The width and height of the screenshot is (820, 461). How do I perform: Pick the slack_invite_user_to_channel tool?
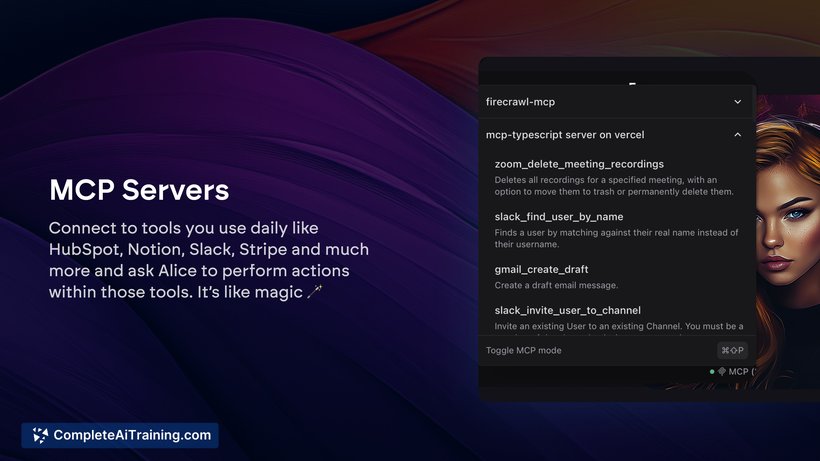pyautogui.click(x=567, y=310)
